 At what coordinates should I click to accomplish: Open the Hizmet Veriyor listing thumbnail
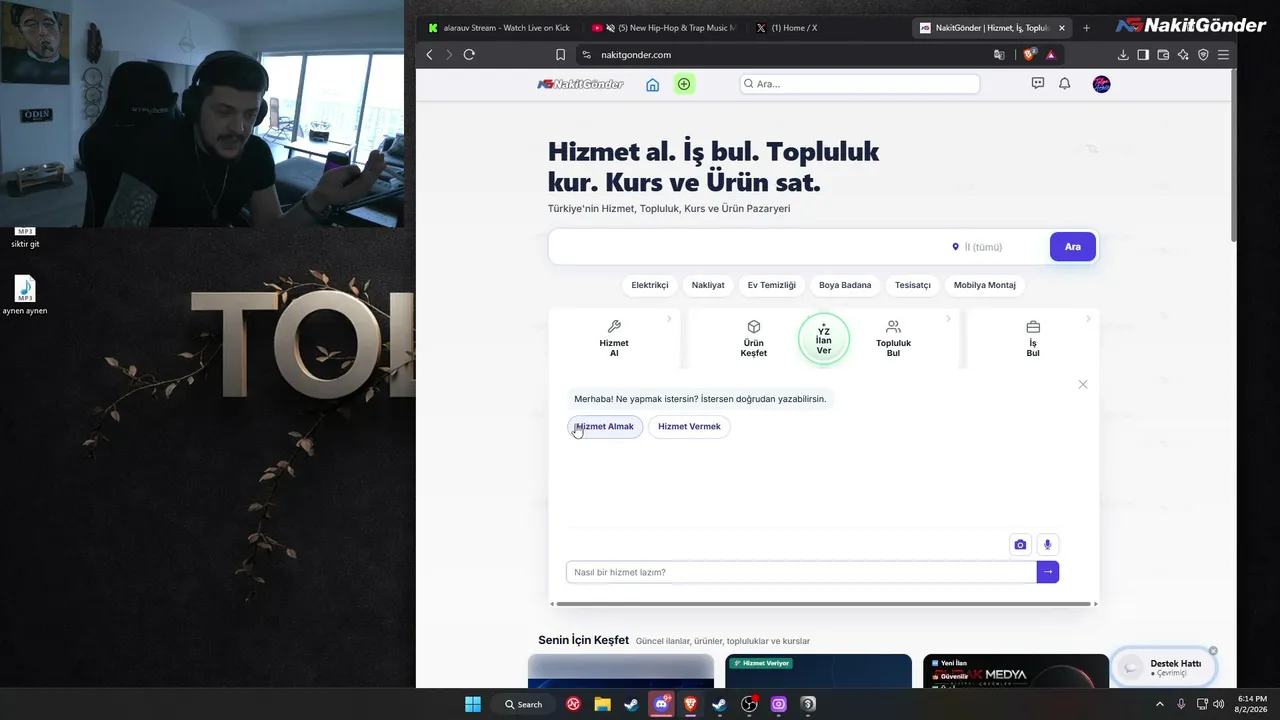pyautogui.click(x=819, y=671)
